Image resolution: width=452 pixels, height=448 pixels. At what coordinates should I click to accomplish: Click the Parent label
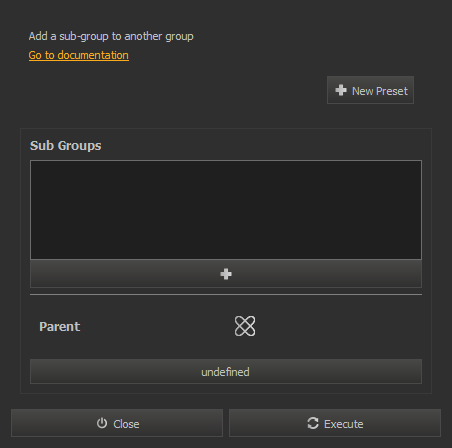tap(60, 326)
